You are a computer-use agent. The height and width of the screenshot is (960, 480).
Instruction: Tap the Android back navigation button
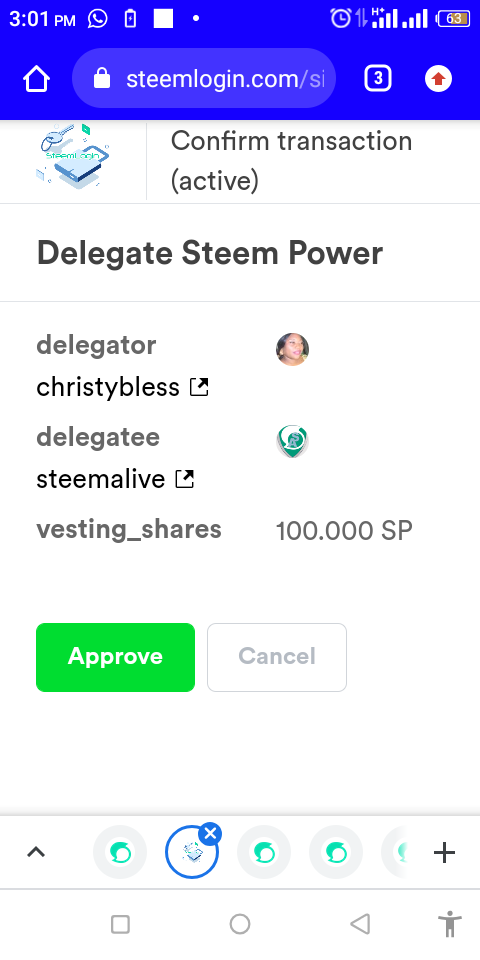[x=360, y=924]
